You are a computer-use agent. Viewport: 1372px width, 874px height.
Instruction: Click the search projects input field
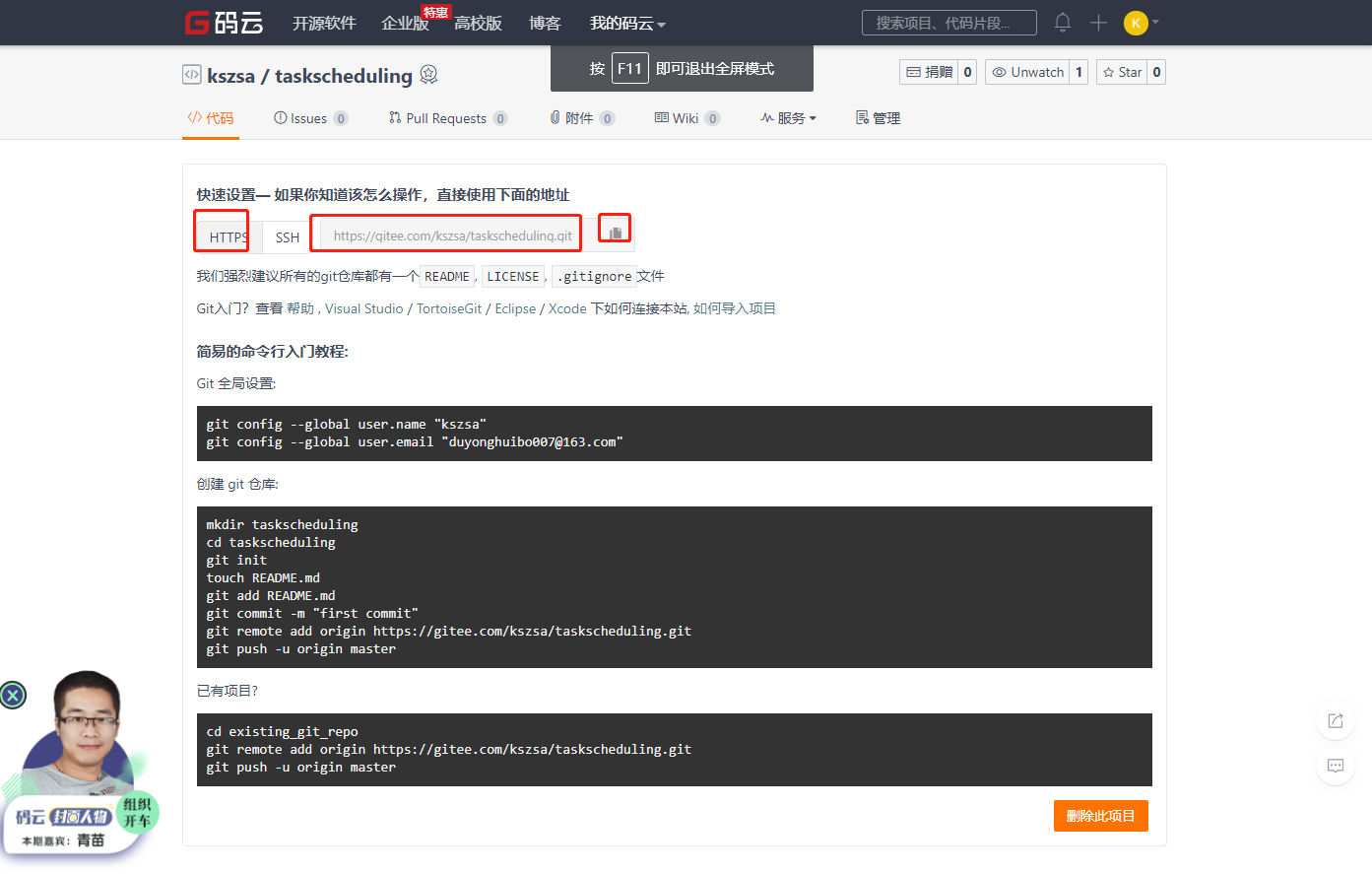(x=948, y=23)
